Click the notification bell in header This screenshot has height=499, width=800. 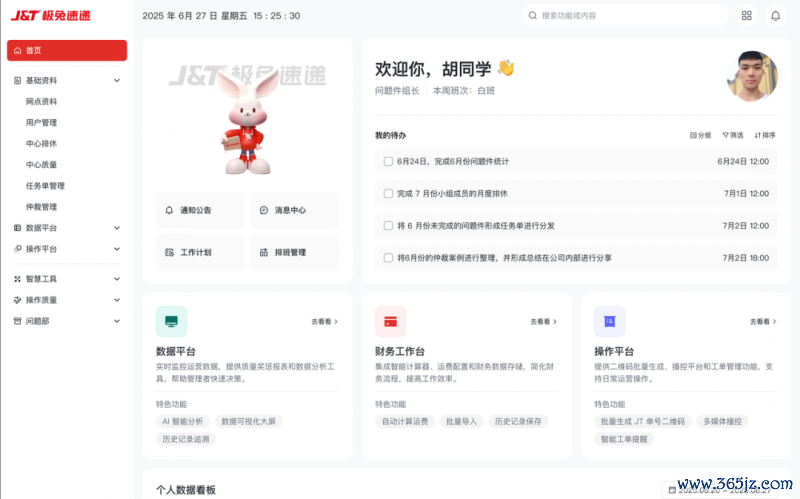(775, 16)
